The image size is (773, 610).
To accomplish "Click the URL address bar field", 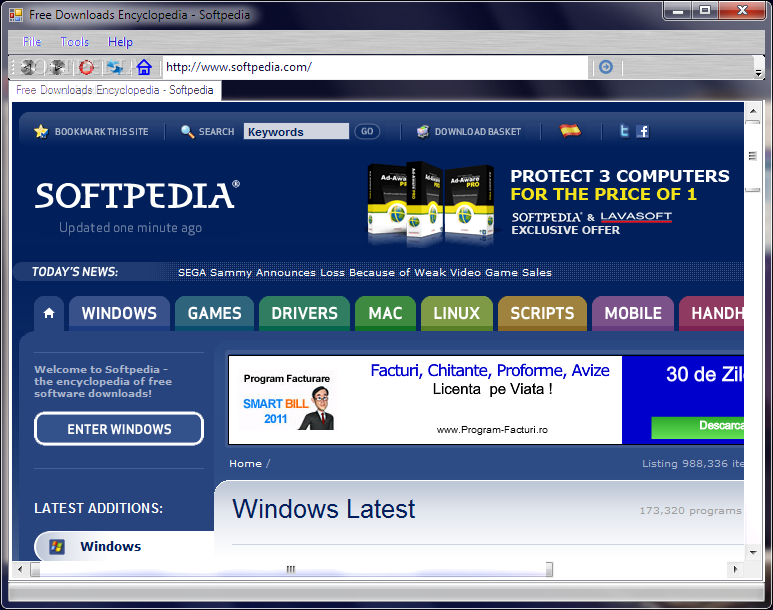I will (375, 67).
